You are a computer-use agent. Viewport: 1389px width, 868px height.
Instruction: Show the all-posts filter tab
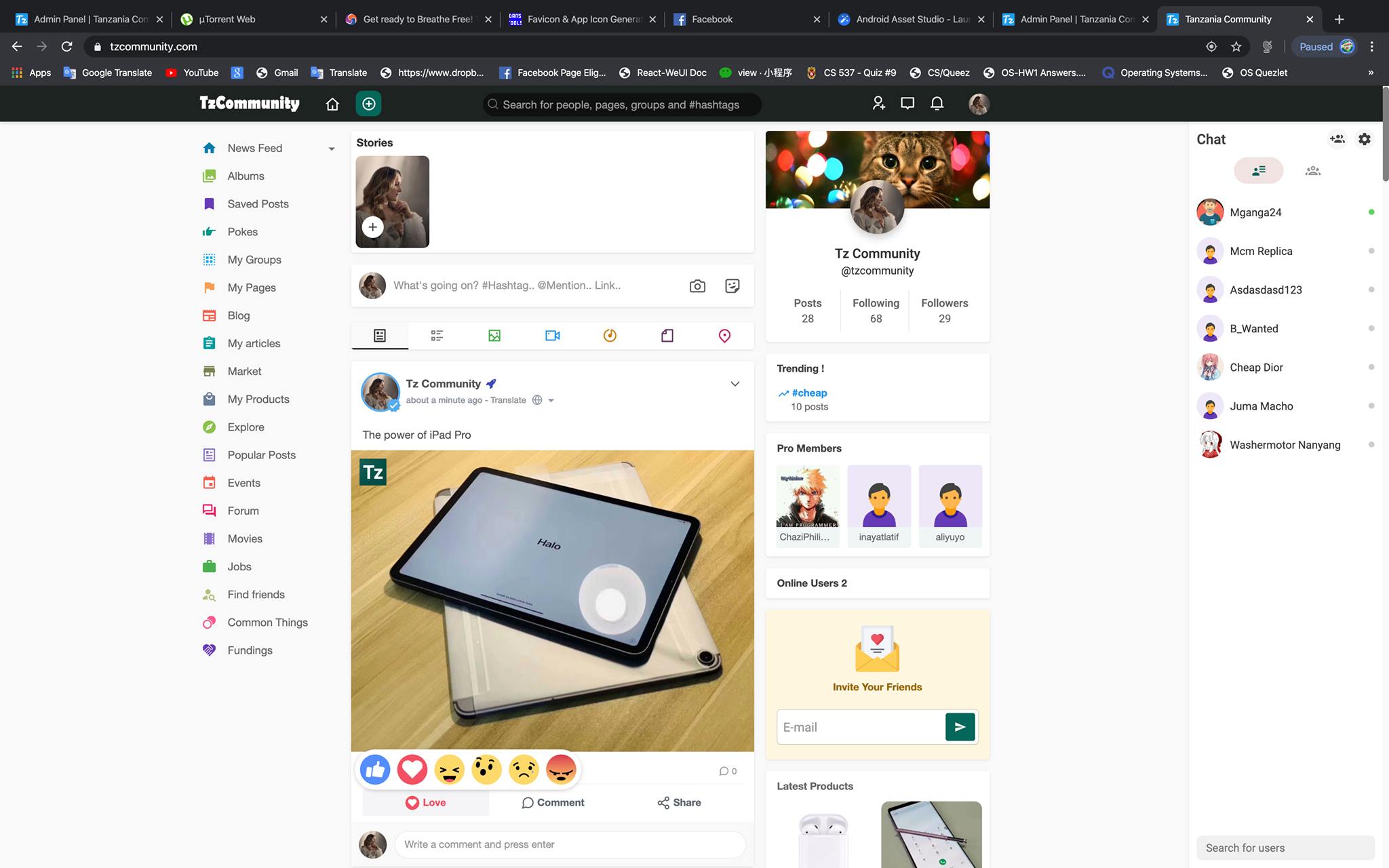click(380, 336)
